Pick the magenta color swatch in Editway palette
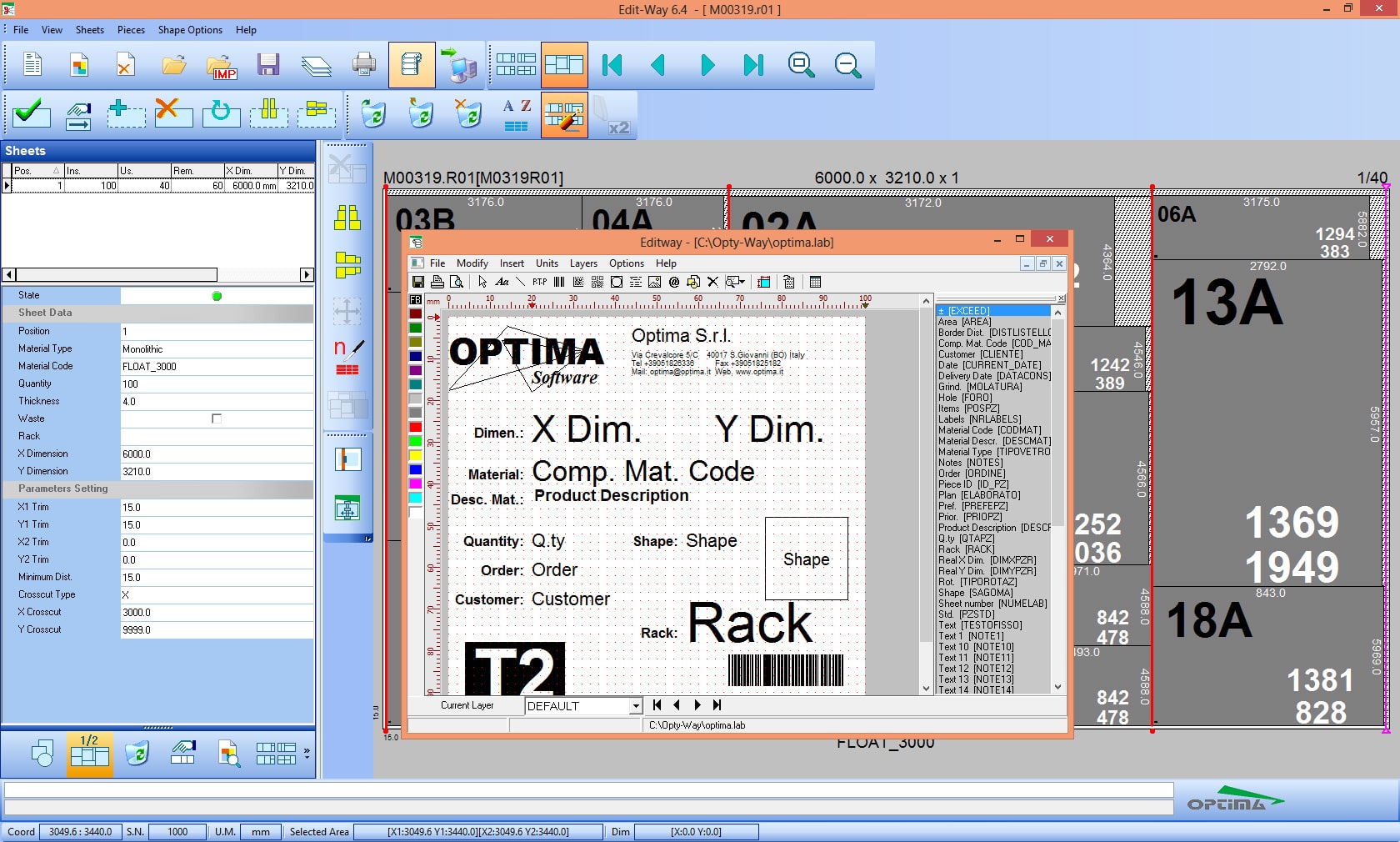 pyautogui.click(x=415, y=484)
